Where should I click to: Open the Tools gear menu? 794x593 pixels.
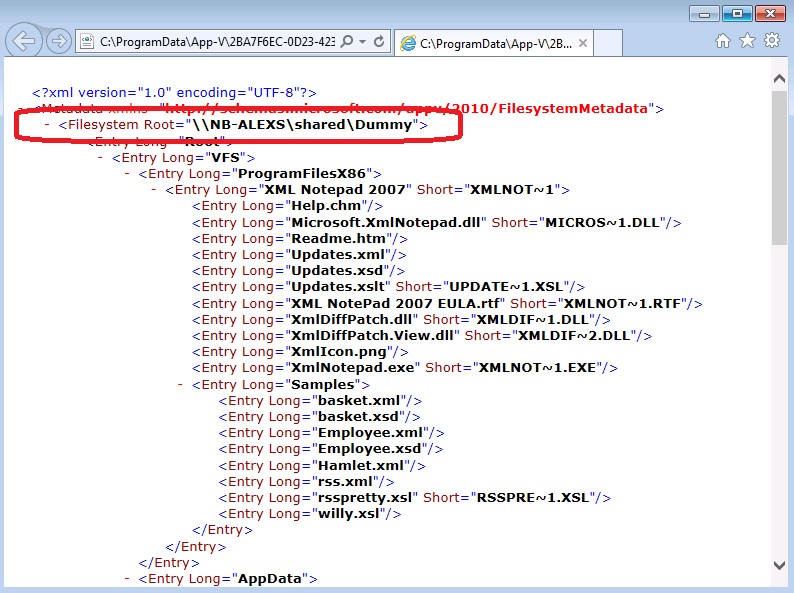coord(772,40)
